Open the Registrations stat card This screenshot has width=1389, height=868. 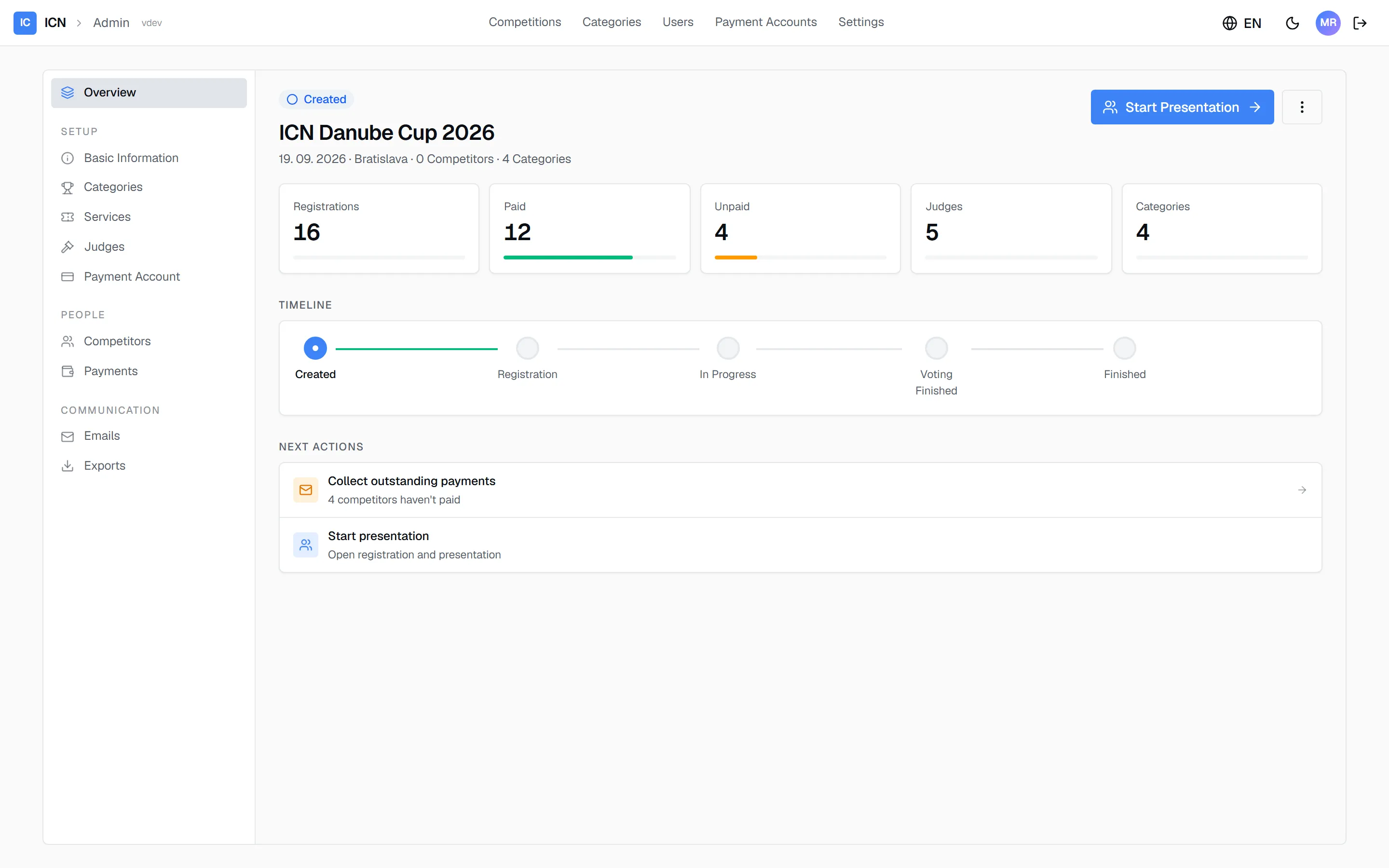pos(379,229)
